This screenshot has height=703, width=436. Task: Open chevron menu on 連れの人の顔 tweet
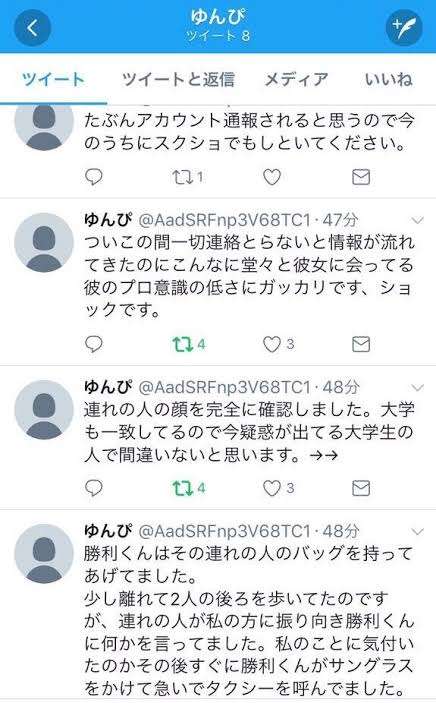[418, 388]
